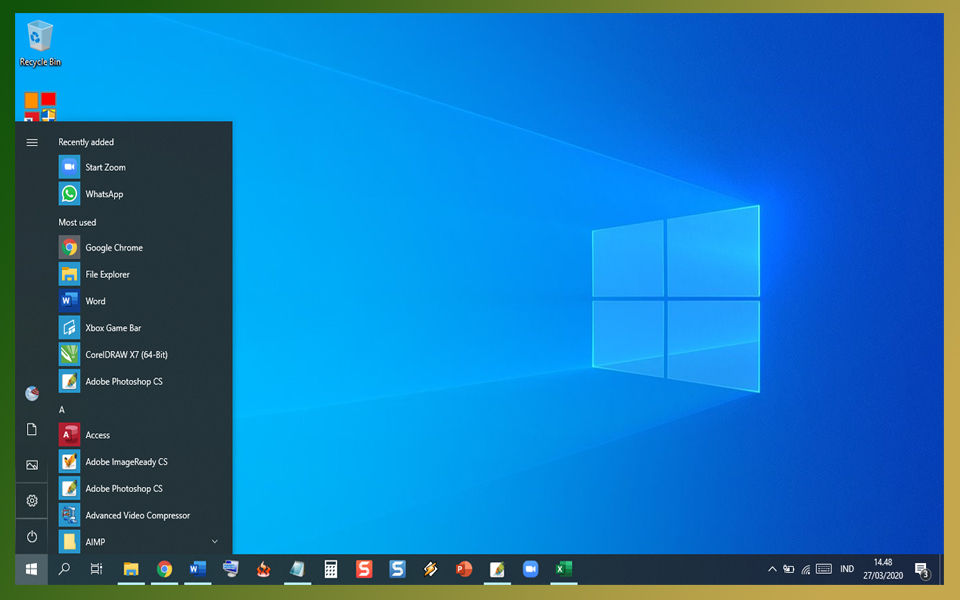
Task: Click the Search icon on the taskbar
Action: (x=63, y=569)
